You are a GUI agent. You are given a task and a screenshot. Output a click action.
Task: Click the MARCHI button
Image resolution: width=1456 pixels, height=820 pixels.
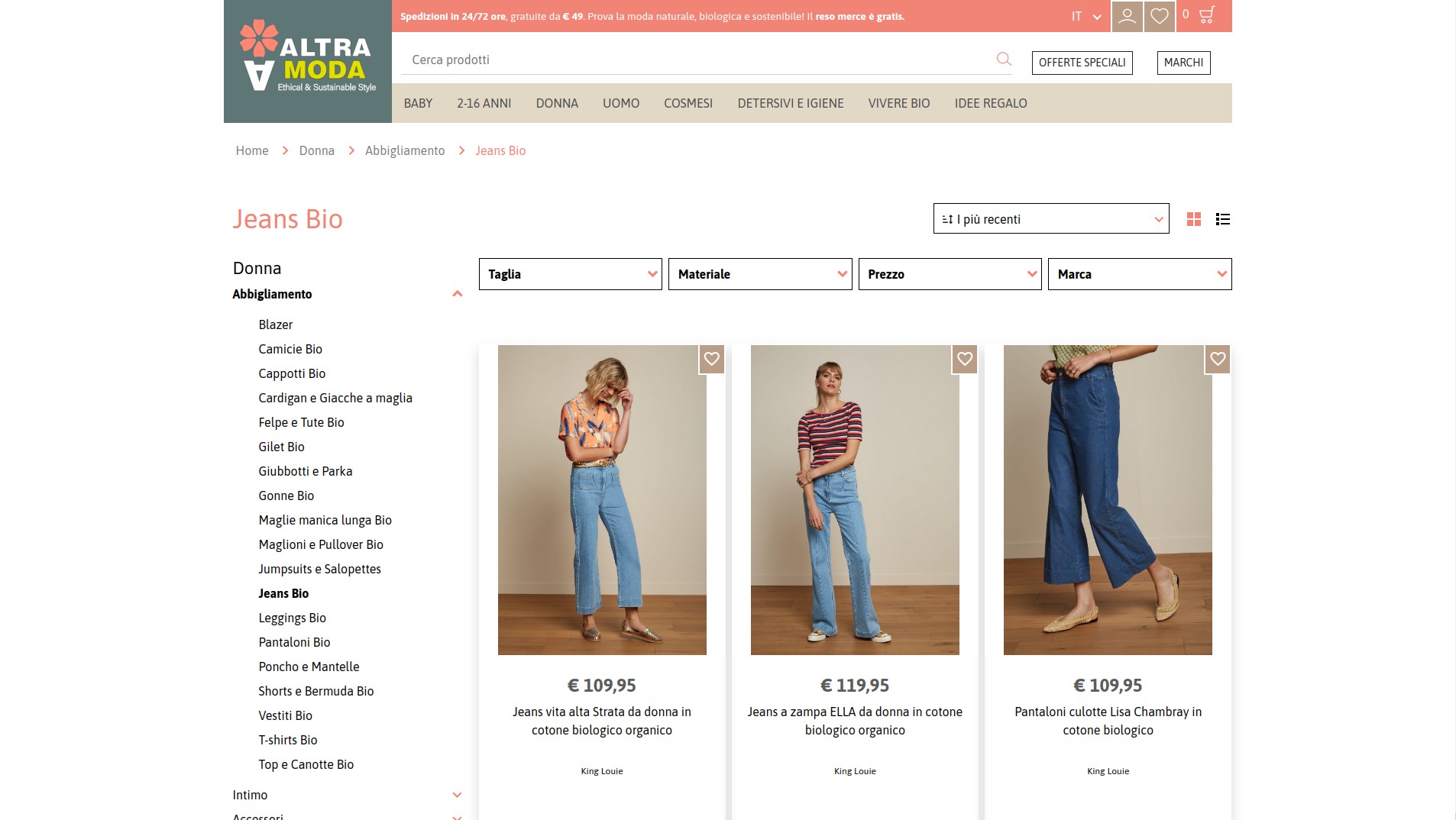[x=1183, y=63]
